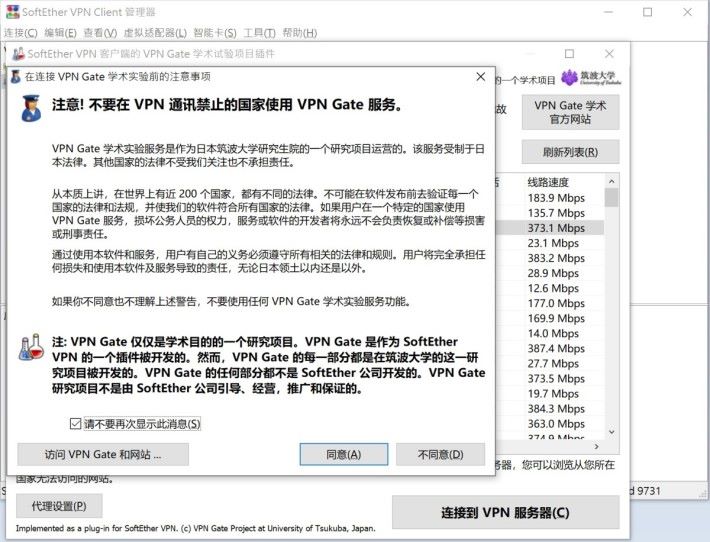Open the 智能卡(S) menu
Viewport: 710px width, 542px height.
215,33
